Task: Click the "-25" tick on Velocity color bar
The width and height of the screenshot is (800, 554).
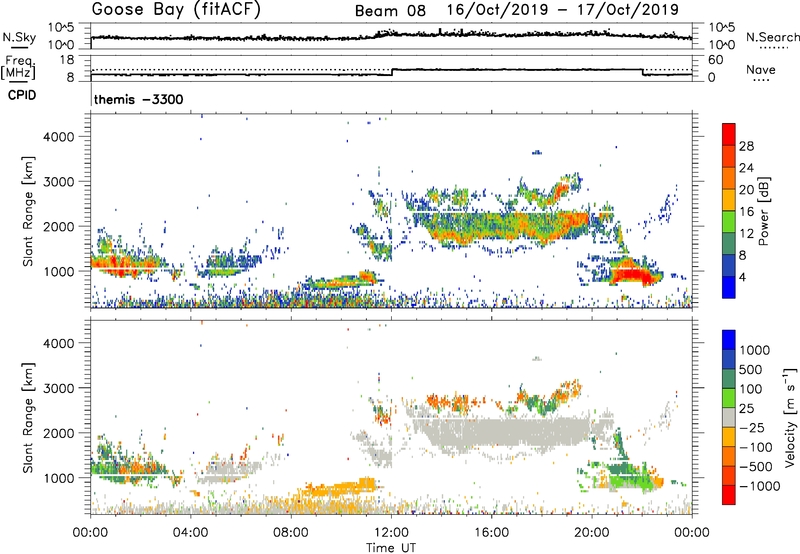Action: [752, 427]
